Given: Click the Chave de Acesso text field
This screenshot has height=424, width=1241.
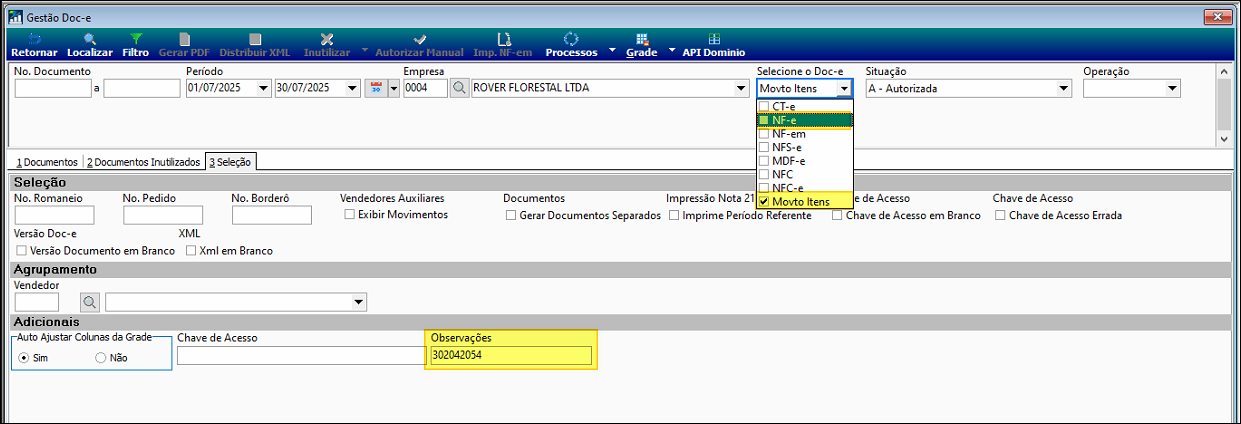Looking at the screenshot, I should click(300, 355).
